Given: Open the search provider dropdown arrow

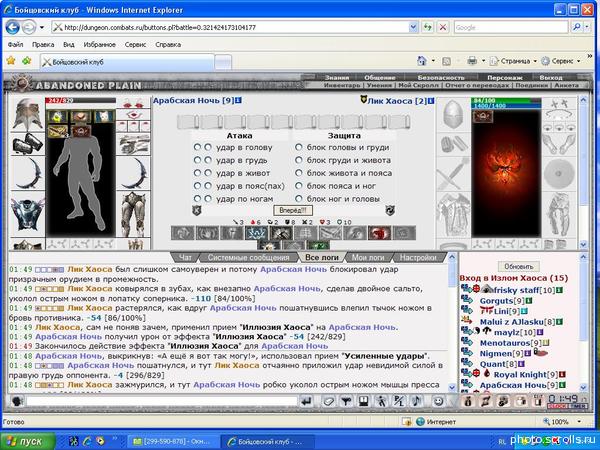Looking at the screenshot, I should click(x=587, y=27).
